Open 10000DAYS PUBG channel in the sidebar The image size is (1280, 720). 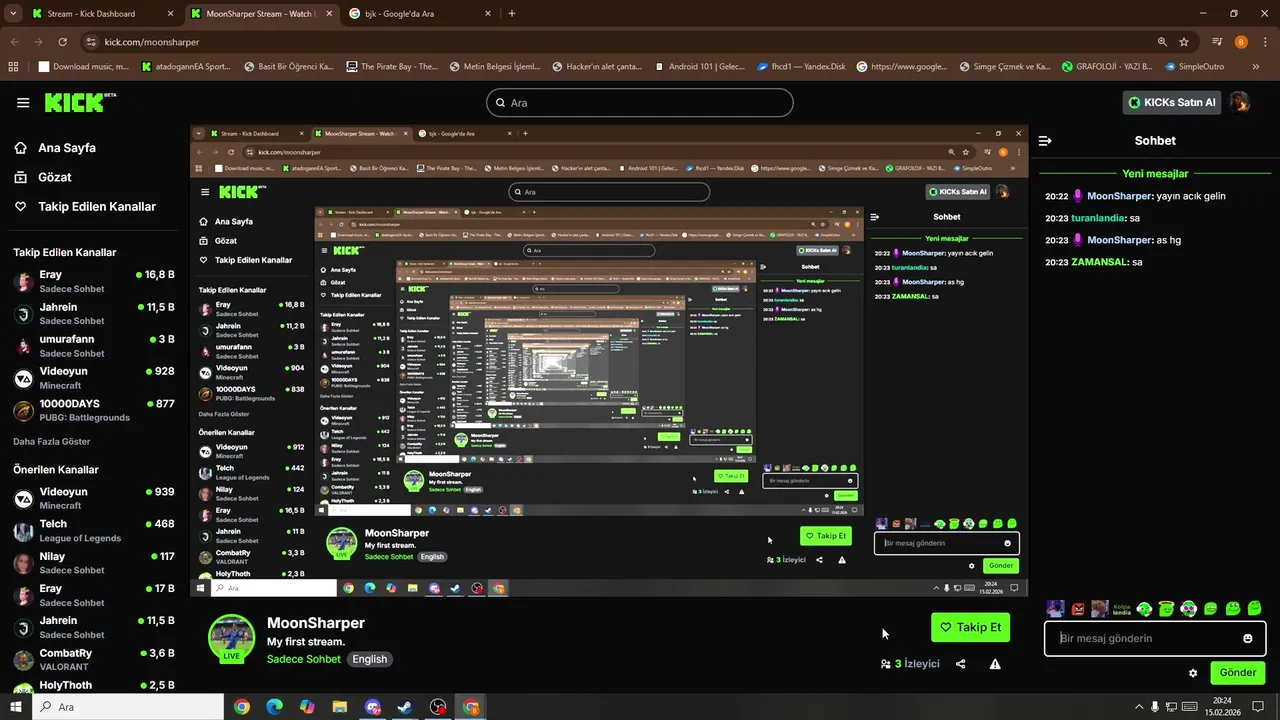point(94,410)
